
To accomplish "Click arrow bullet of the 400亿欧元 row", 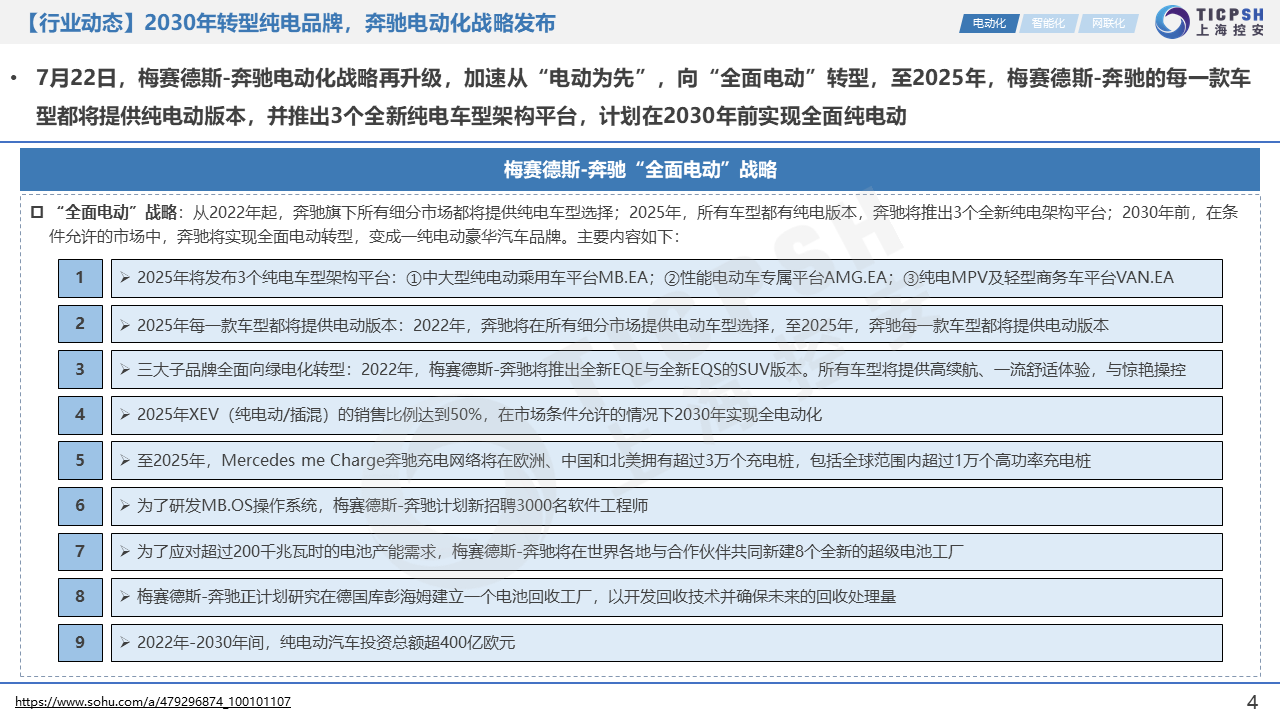I will click(125, 643).
